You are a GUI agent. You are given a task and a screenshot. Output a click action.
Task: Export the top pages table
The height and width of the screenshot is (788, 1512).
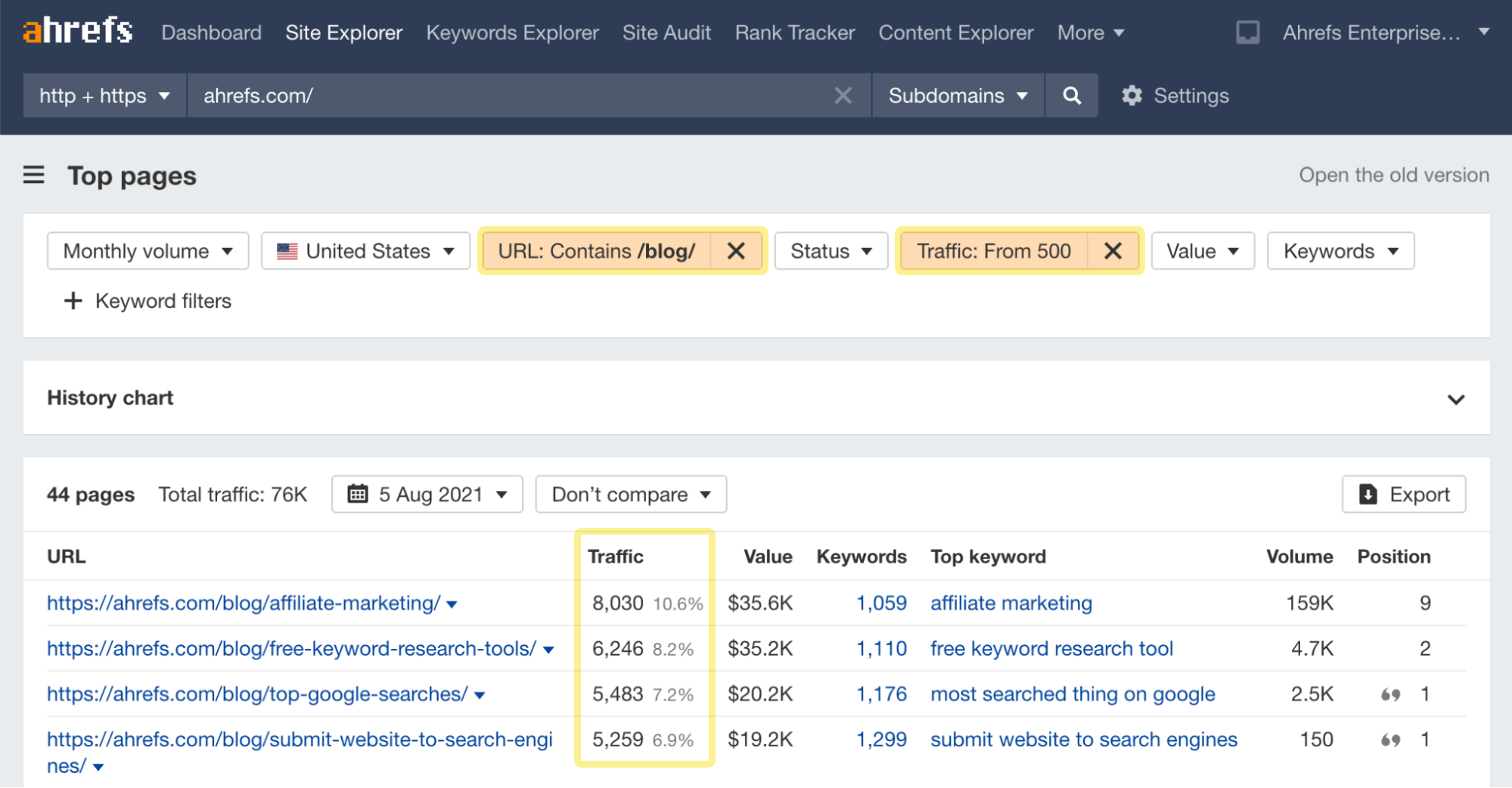[x=1404, y=495]
